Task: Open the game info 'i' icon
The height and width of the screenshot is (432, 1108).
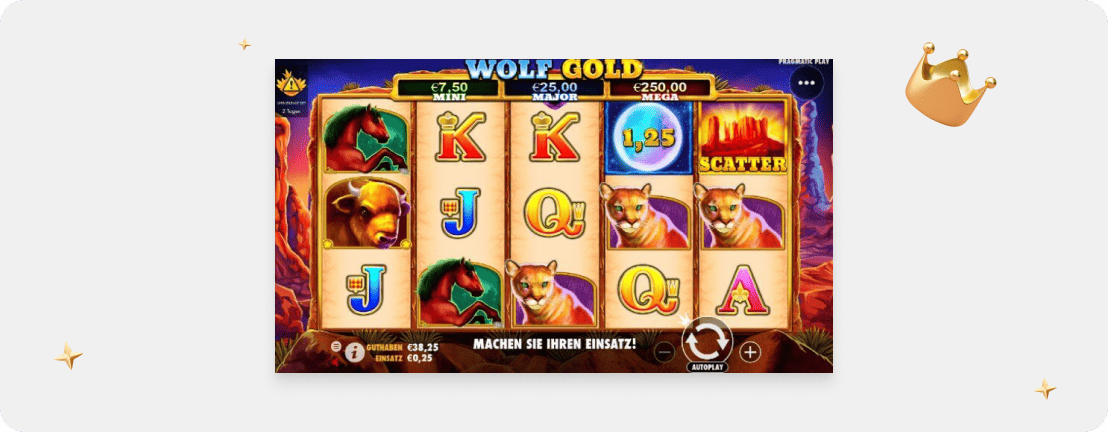Action: point(355,353)
